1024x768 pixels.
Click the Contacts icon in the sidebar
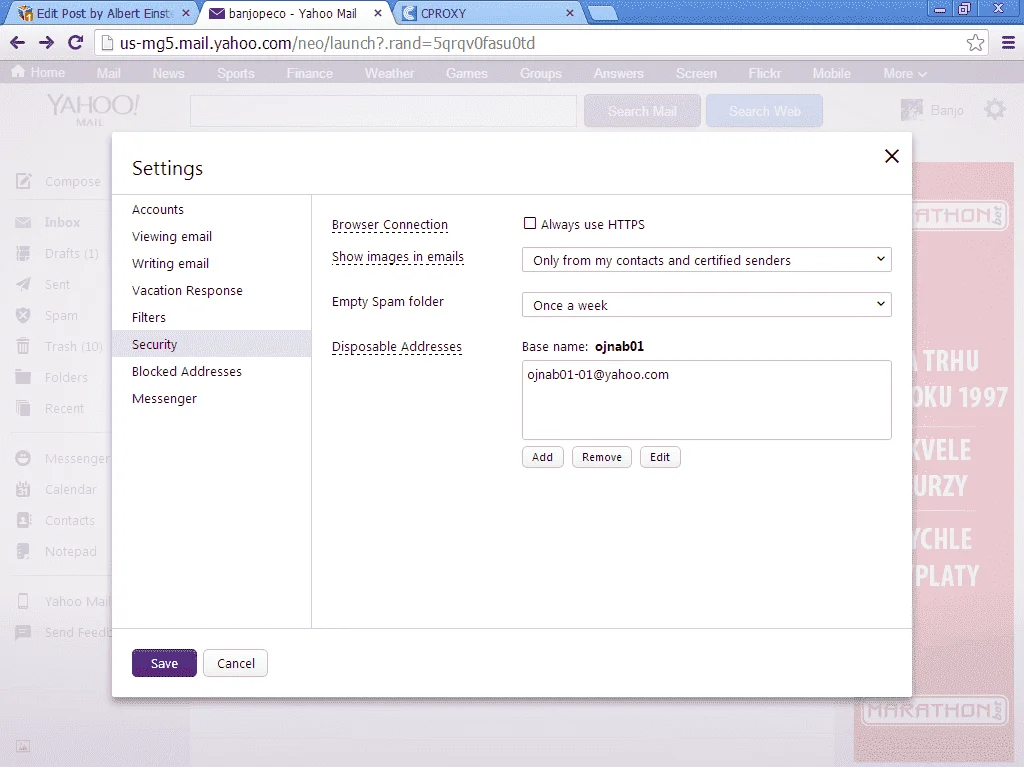click(x=23, y=520)
